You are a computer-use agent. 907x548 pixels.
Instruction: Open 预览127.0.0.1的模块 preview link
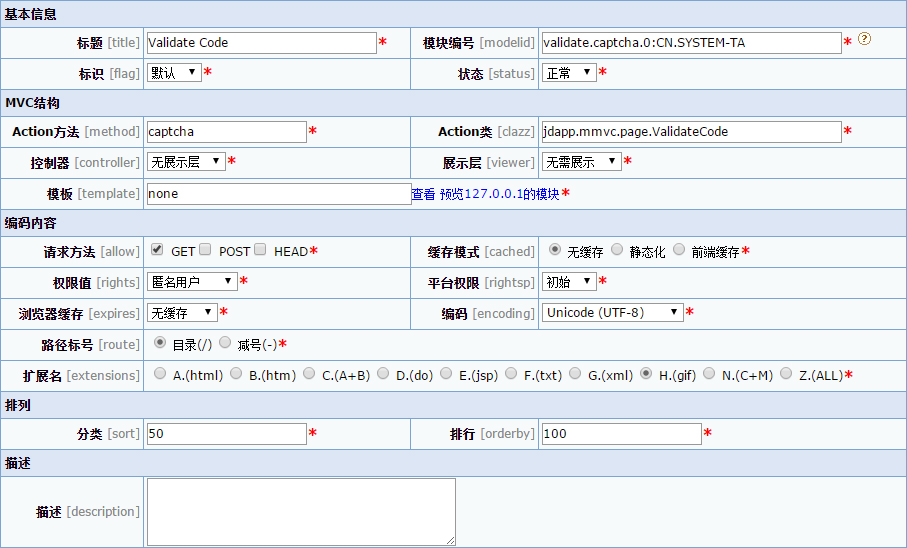point(499,194)
